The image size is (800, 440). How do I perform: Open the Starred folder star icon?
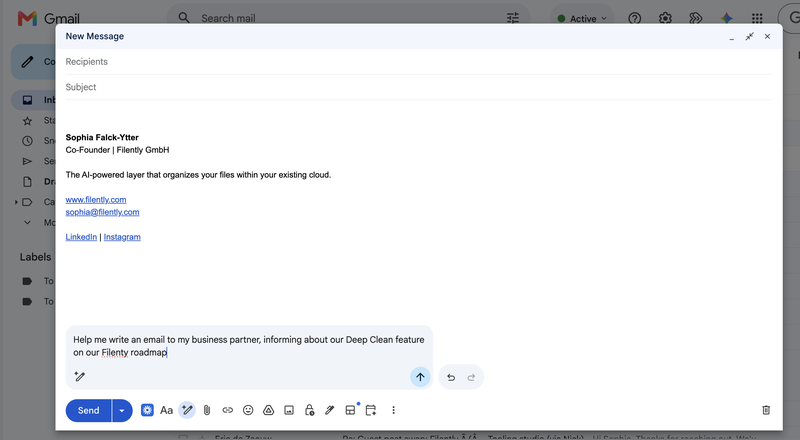tap(28, 120)
